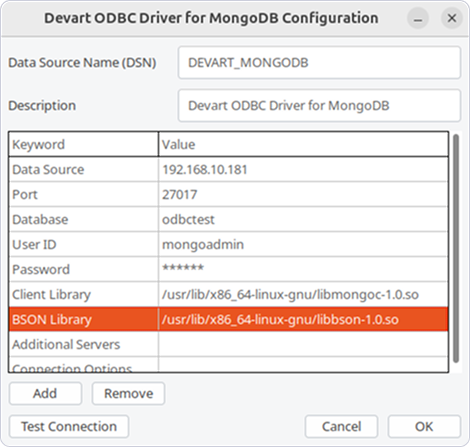Select the masked password value
The image size is (470, 447).
[303, 270]
